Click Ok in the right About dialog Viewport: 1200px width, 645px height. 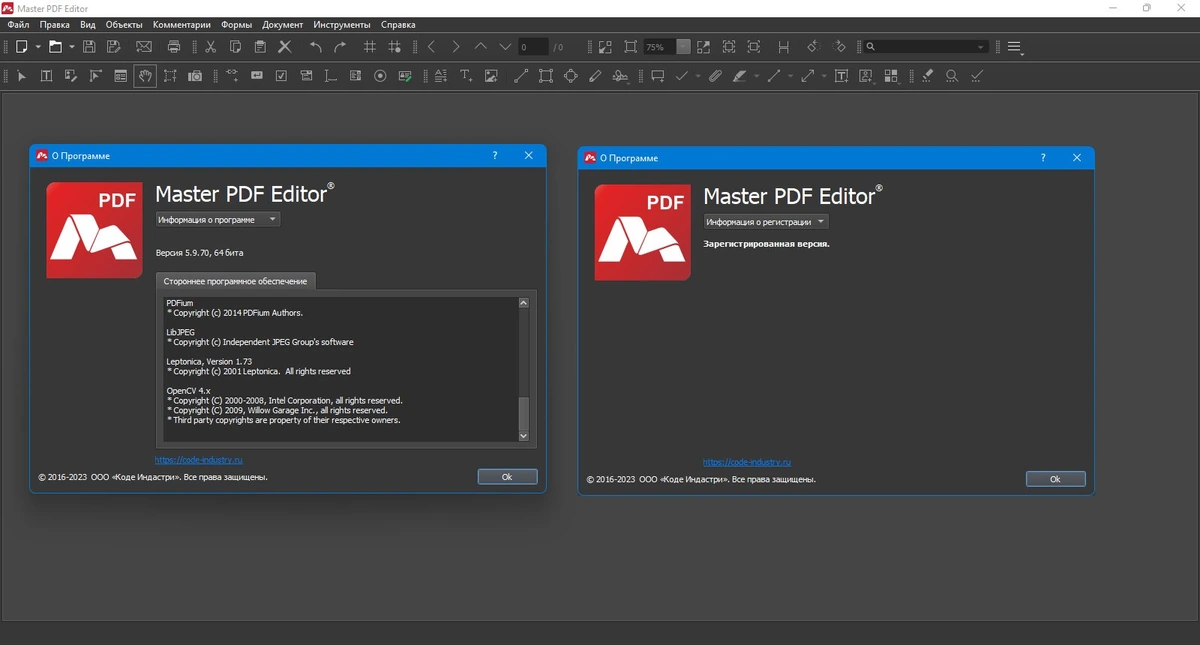[1055, 480]
